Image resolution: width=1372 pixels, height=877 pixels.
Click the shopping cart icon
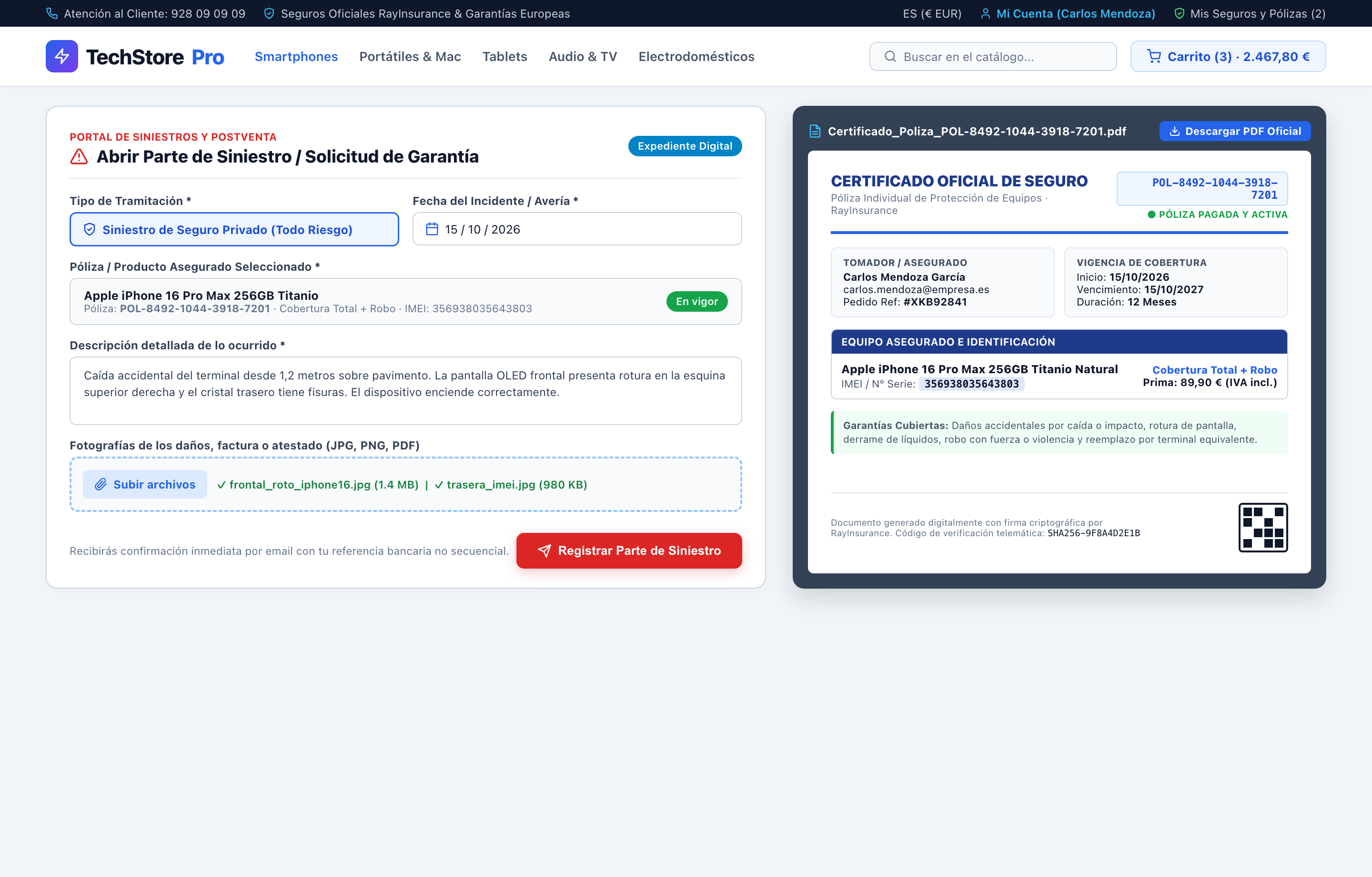1154,56
